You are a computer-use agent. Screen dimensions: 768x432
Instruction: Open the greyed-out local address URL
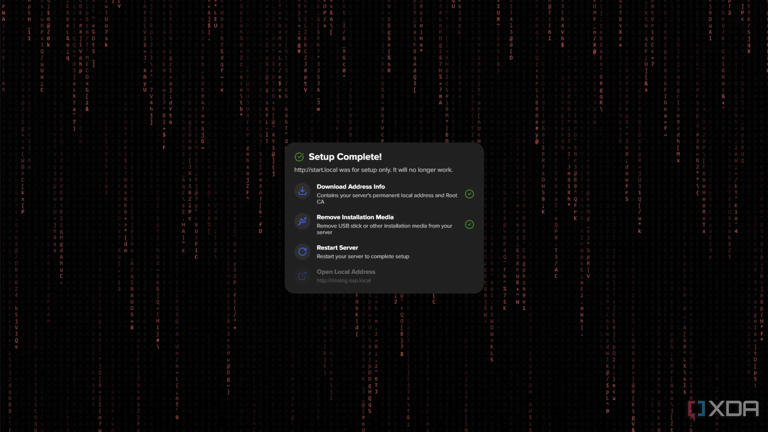tap(343, 281)
